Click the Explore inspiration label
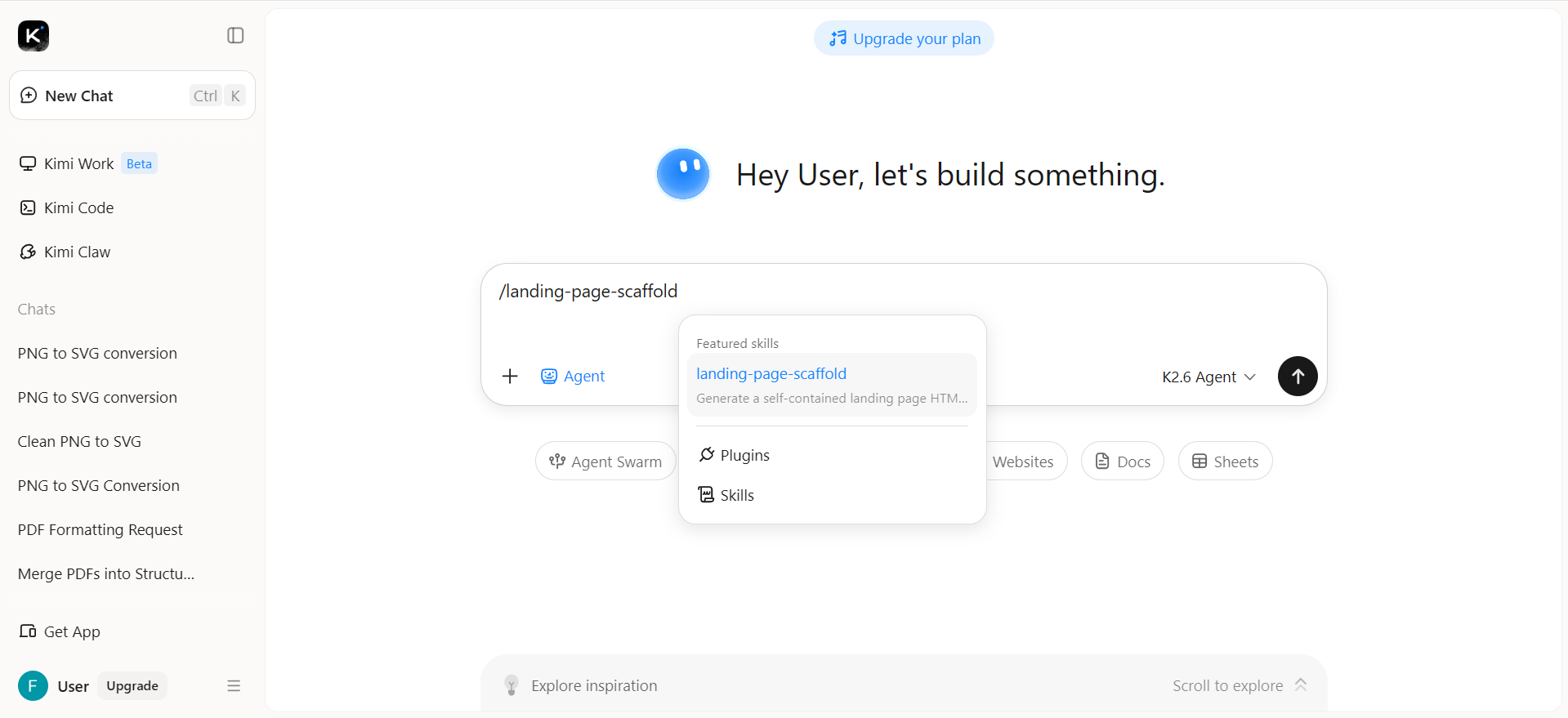 [594, 686]
